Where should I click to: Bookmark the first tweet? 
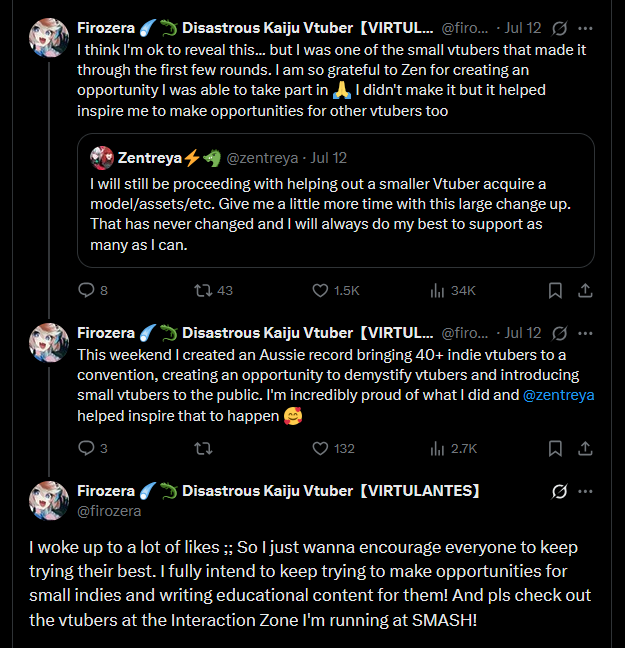[x=555, y=290]
